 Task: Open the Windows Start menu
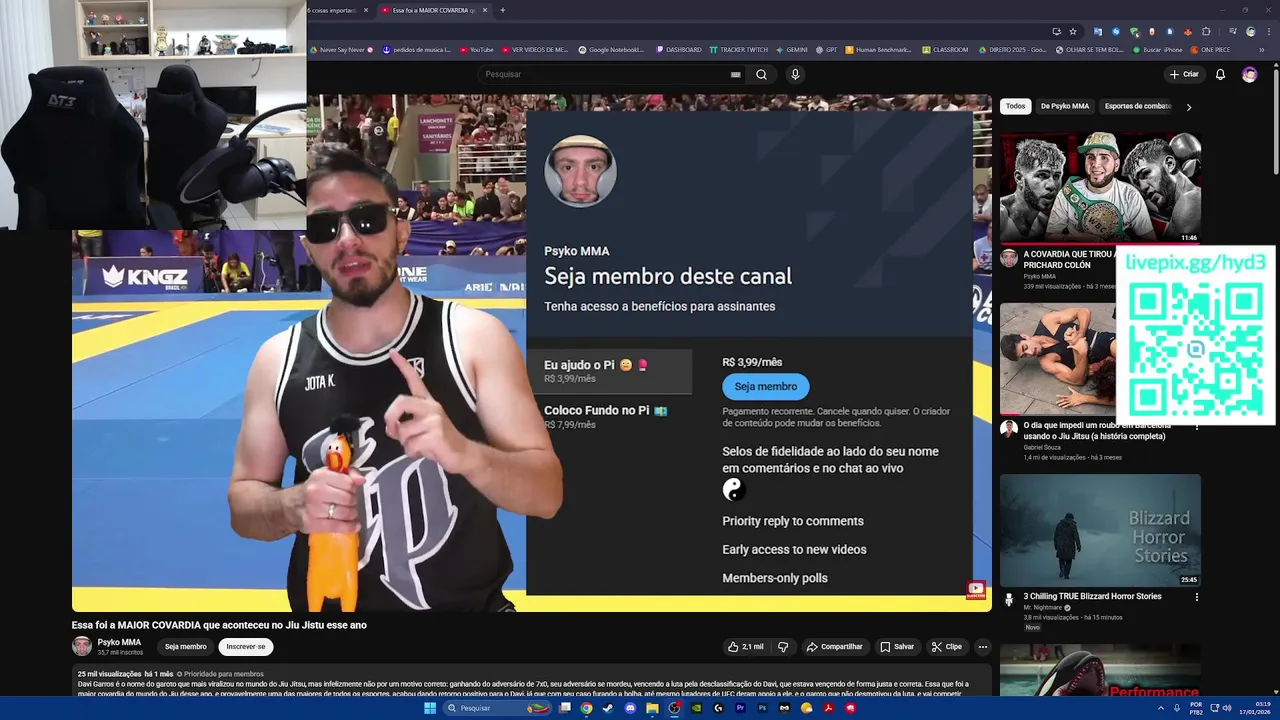coord(430,708)
